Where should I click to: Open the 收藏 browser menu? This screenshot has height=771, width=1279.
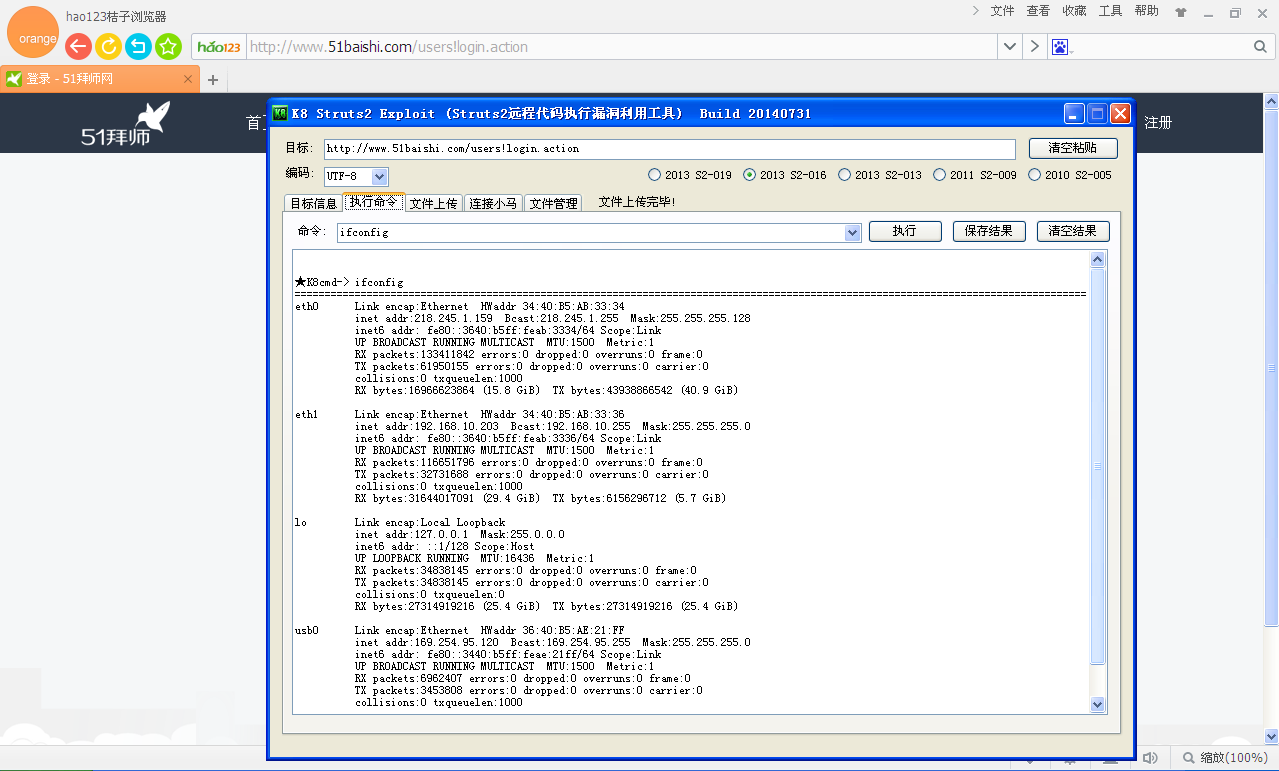click(1074, 11)
